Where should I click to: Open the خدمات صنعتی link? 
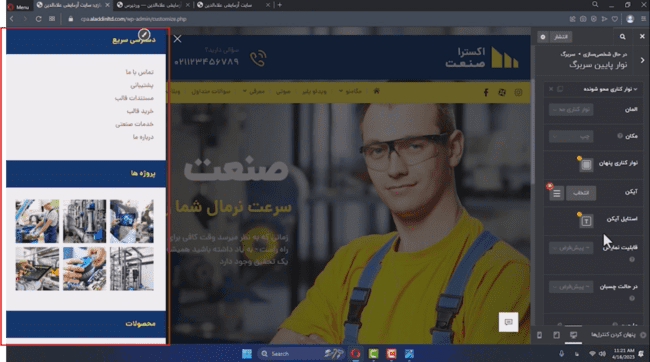[x=135, y=124]
